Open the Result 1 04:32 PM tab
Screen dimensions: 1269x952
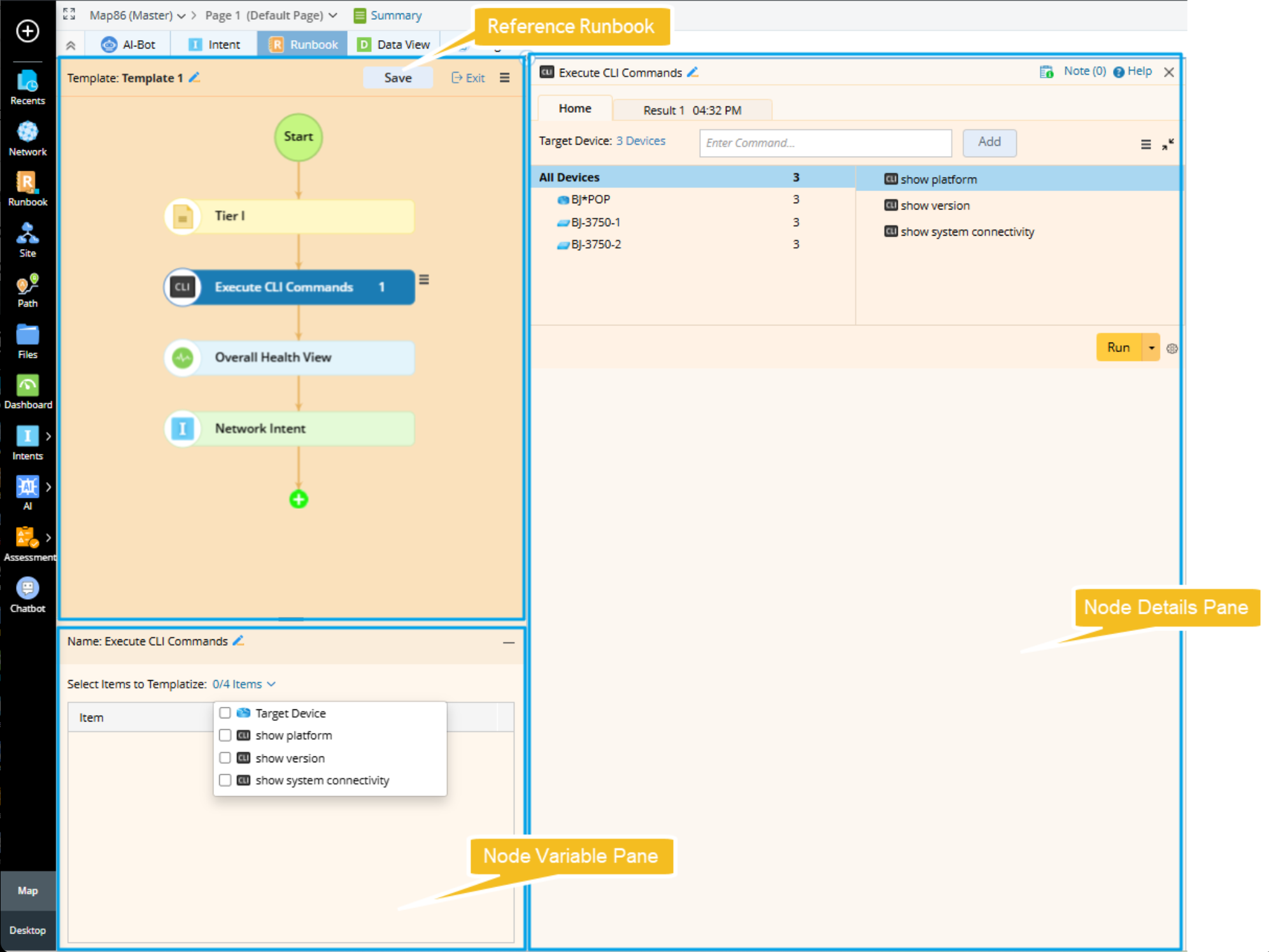tap(692, 110)
